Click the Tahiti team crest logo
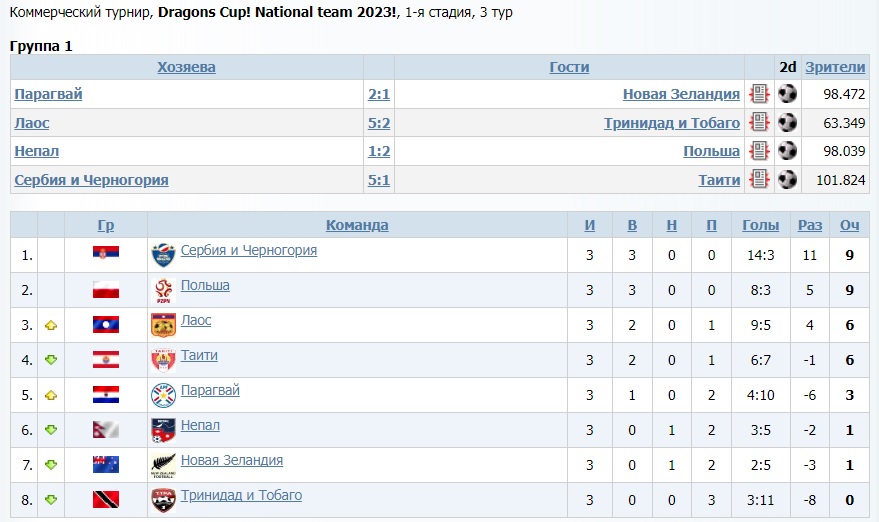The image size is (879, 522). tap(163, 360)
